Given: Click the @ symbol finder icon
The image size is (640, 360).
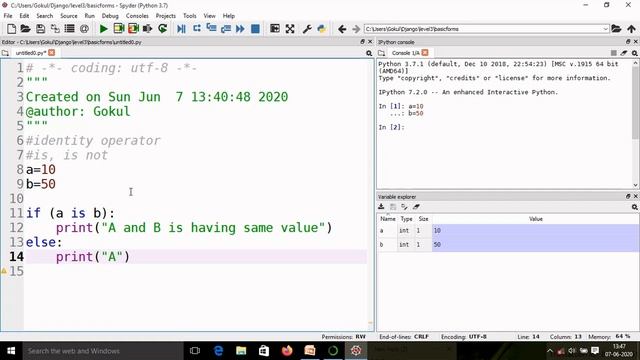Looking at the screenshot, I should 84,29.
